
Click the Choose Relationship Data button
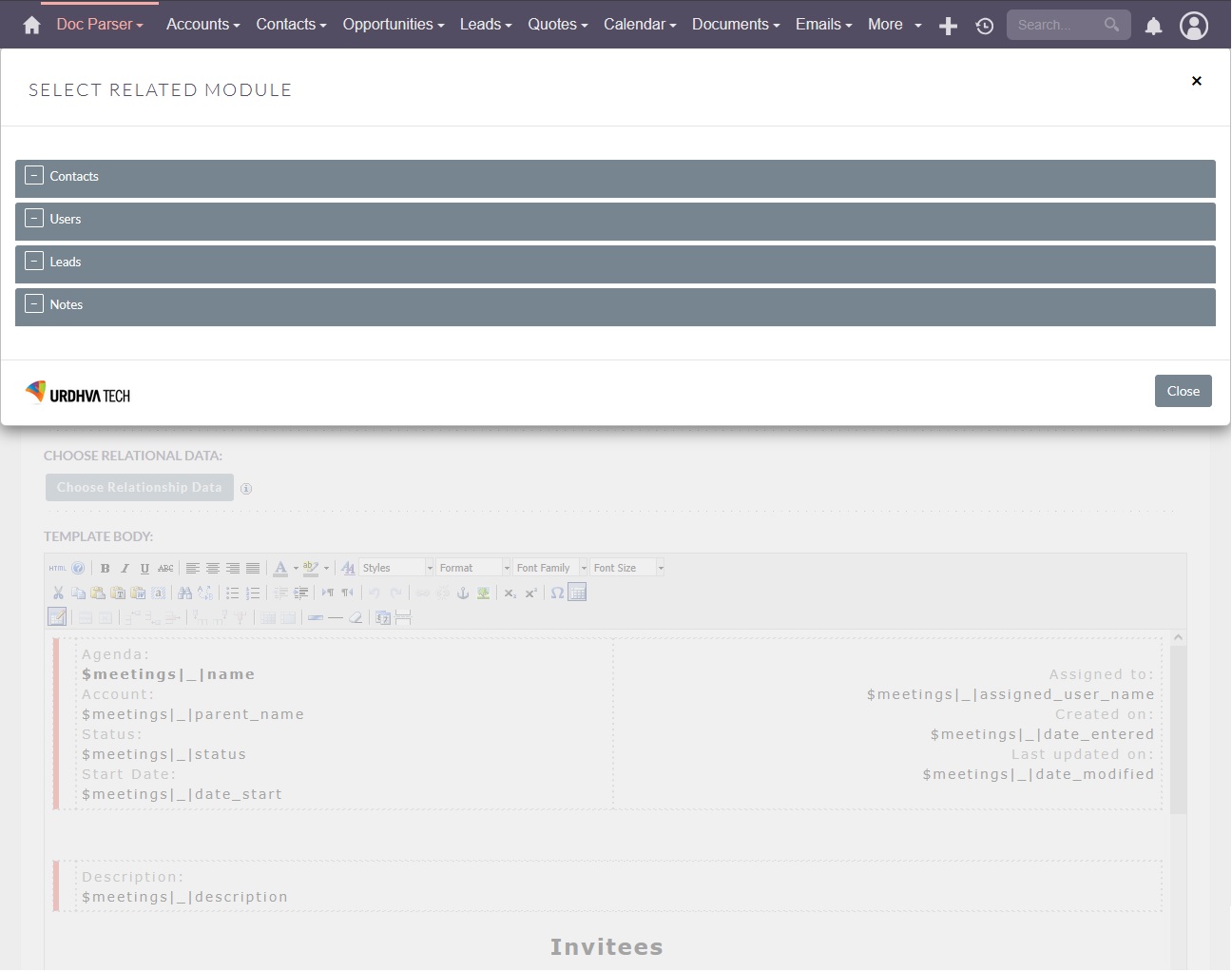click(139, 487)
